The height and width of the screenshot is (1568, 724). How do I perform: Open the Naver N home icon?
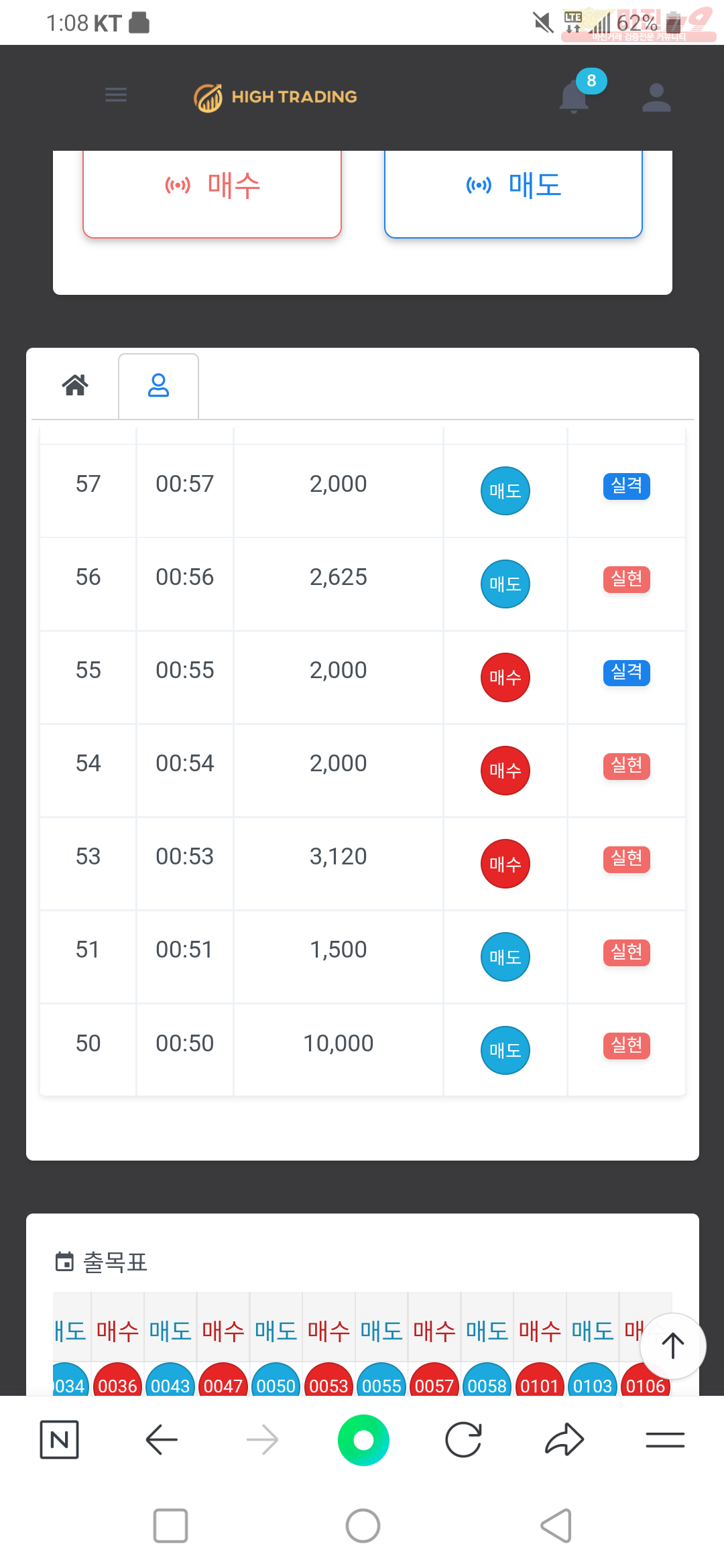(x=60, y=1439)
